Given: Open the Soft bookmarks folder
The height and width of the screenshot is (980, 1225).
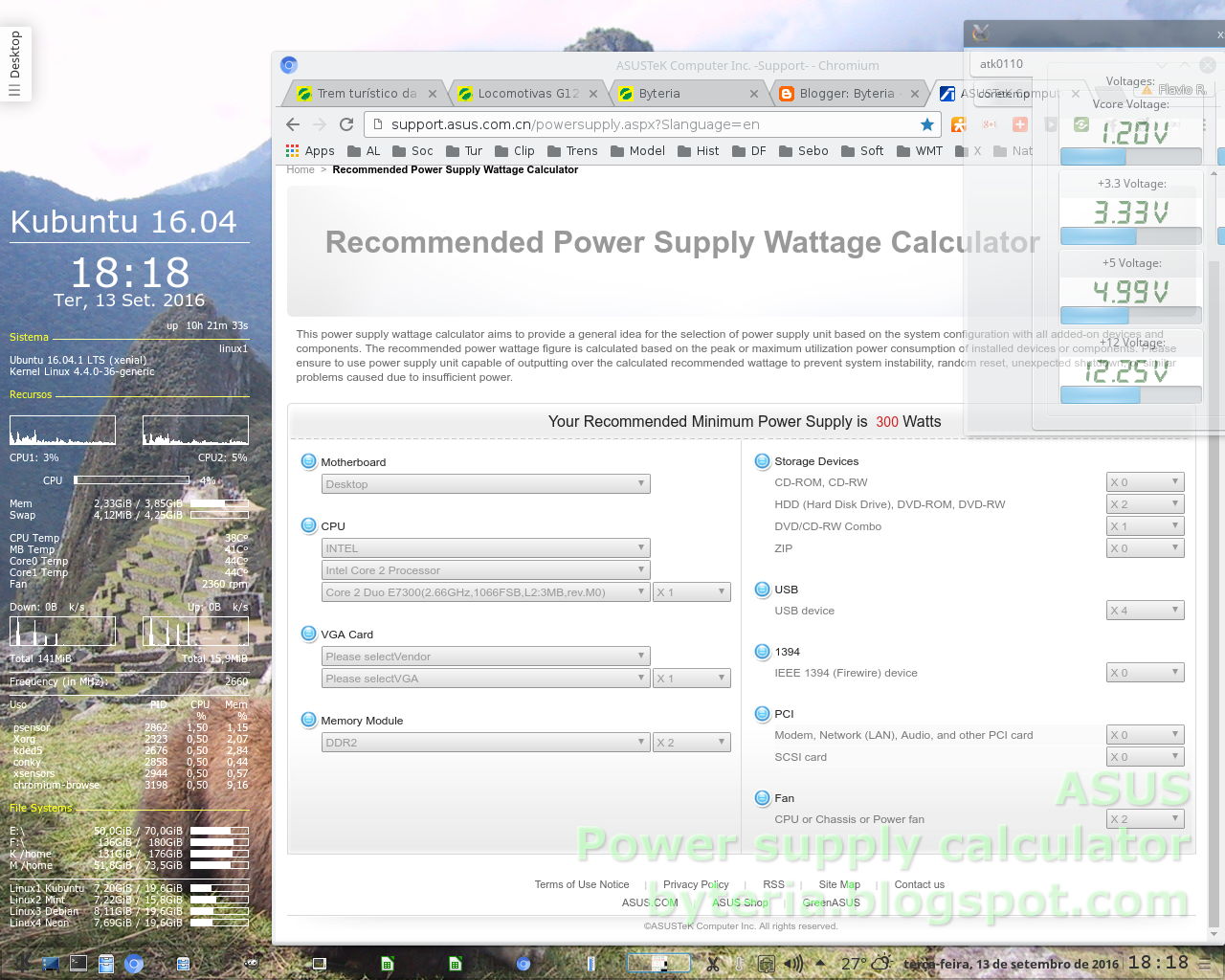Looking at the screenshot, I should 862,151.
